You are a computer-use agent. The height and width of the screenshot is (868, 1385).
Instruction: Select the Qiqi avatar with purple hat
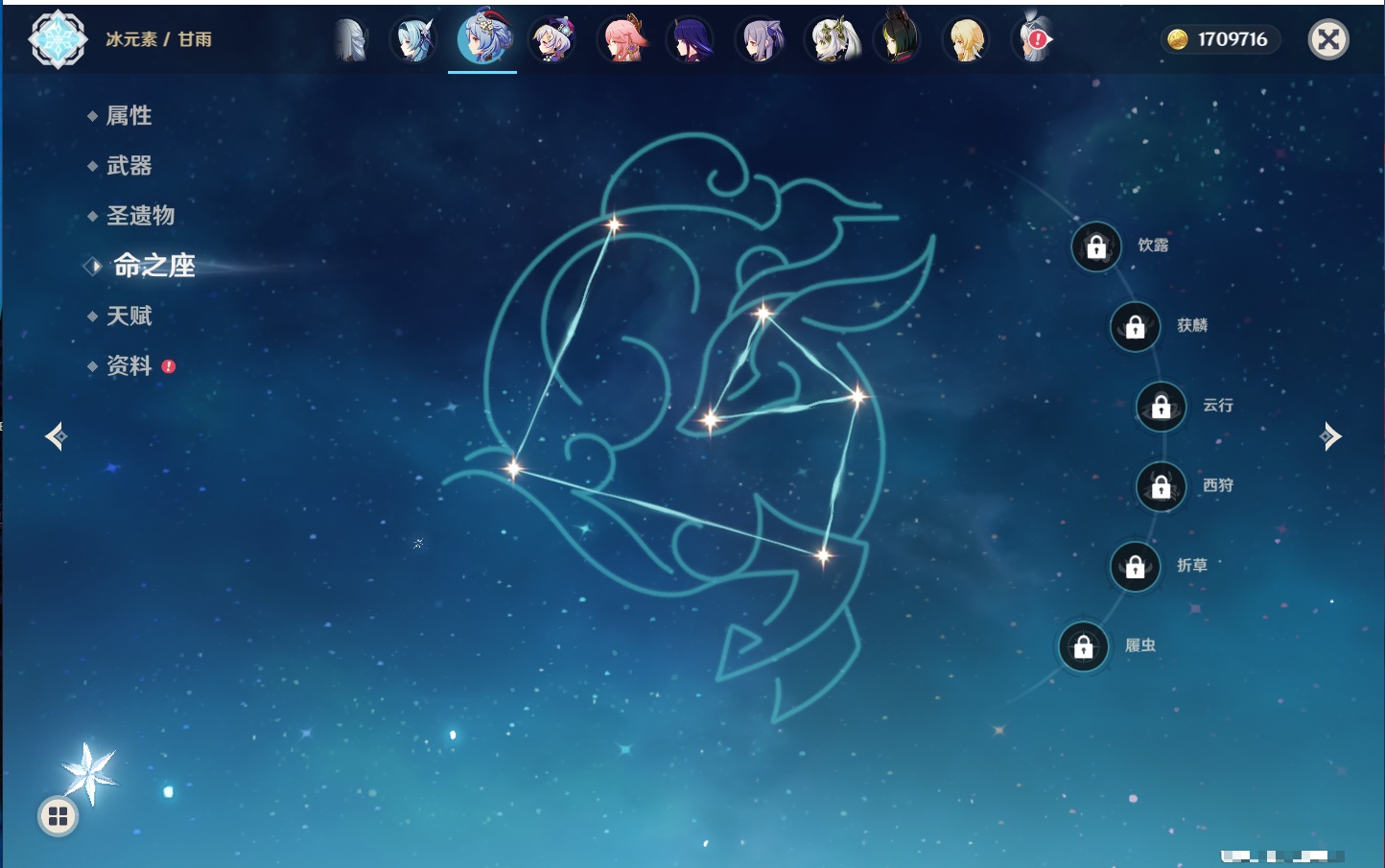(553, 40)
